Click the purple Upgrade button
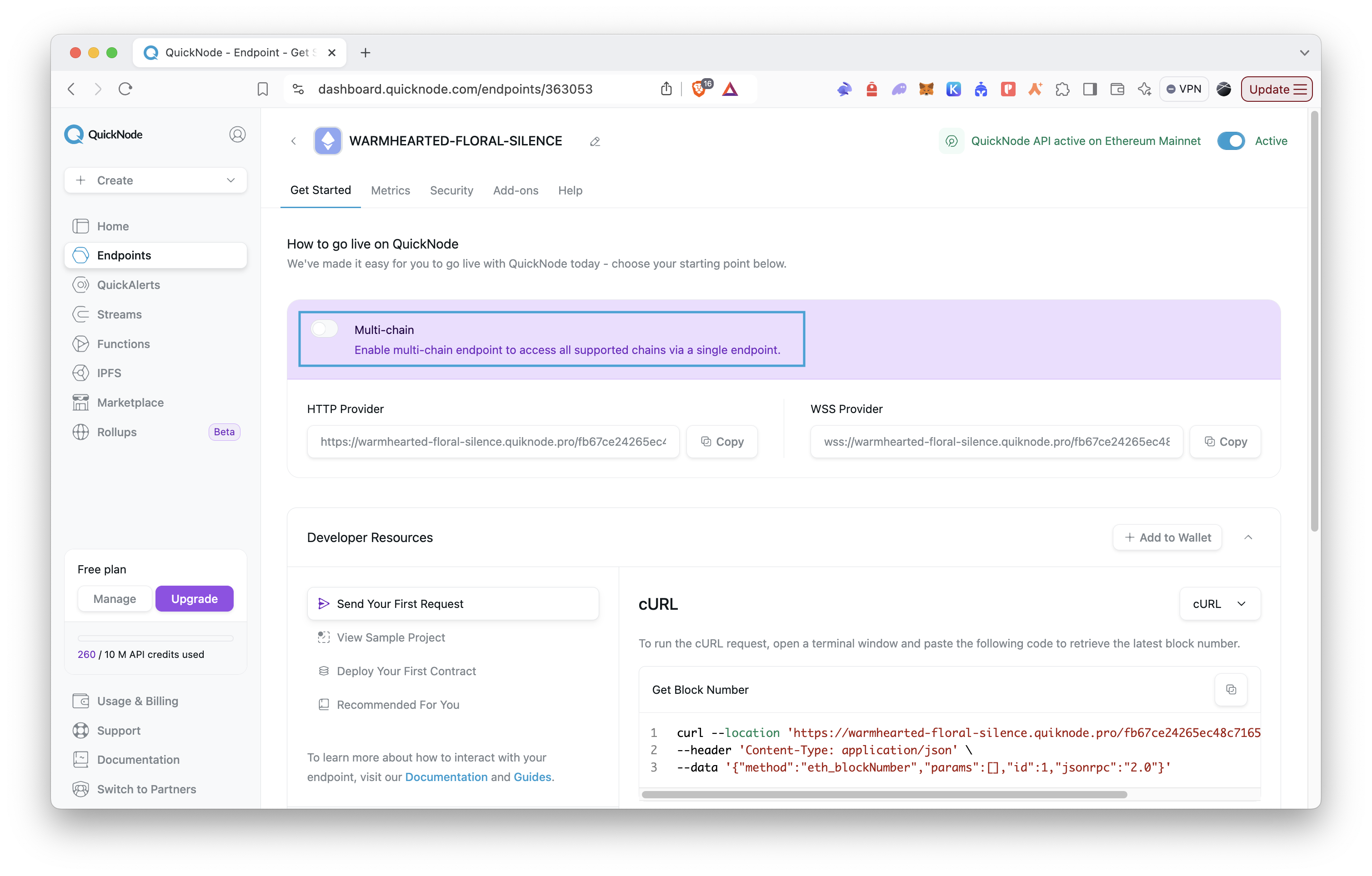 (194, 599)
